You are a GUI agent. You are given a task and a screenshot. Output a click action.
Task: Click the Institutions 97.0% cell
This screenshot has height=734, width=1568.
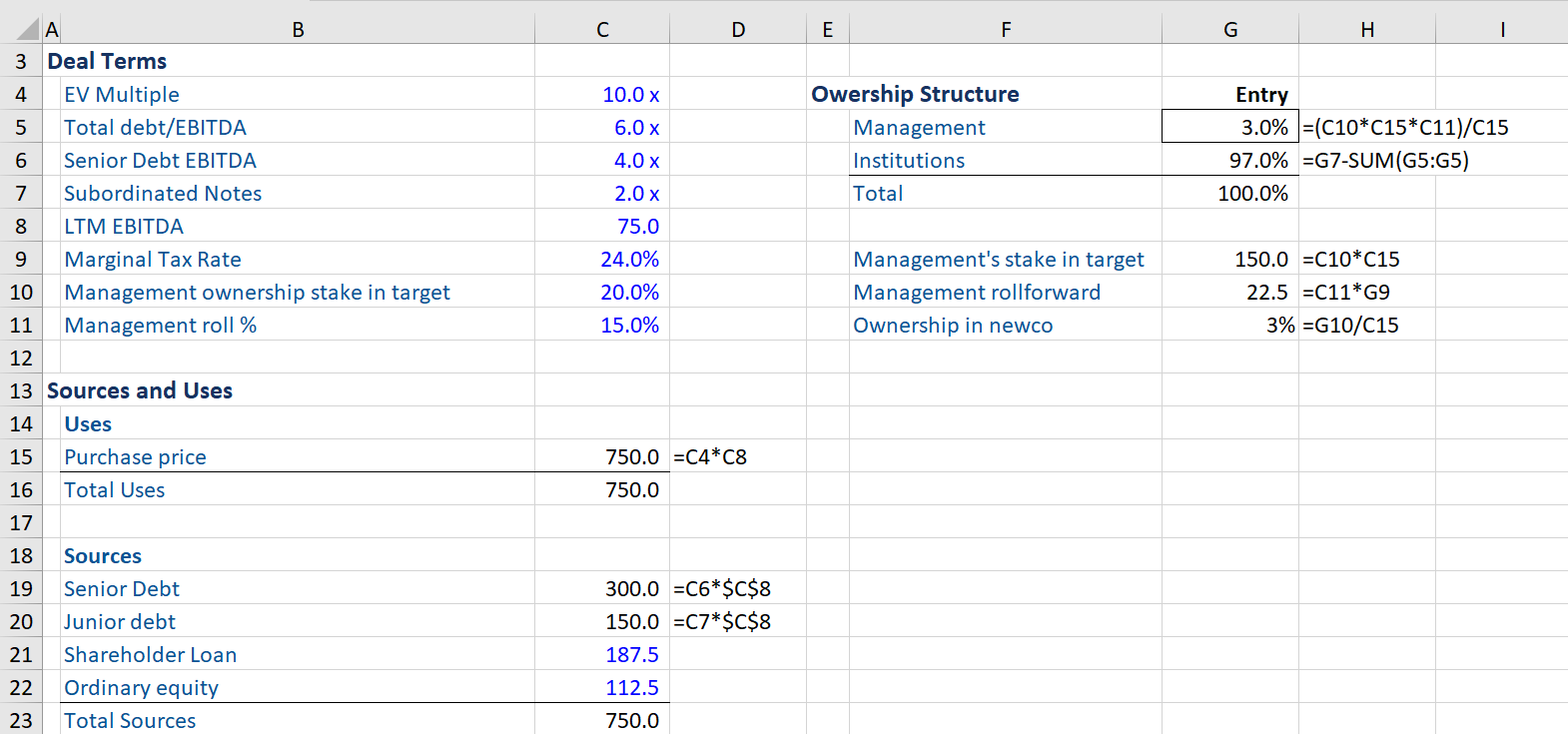[1257, 161]
